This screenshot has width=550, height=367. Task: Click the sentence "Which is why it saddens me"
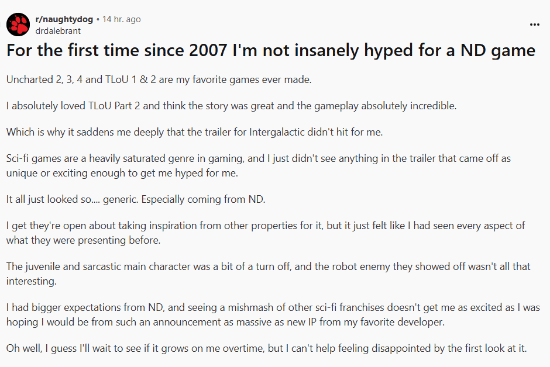pos(194,132)
